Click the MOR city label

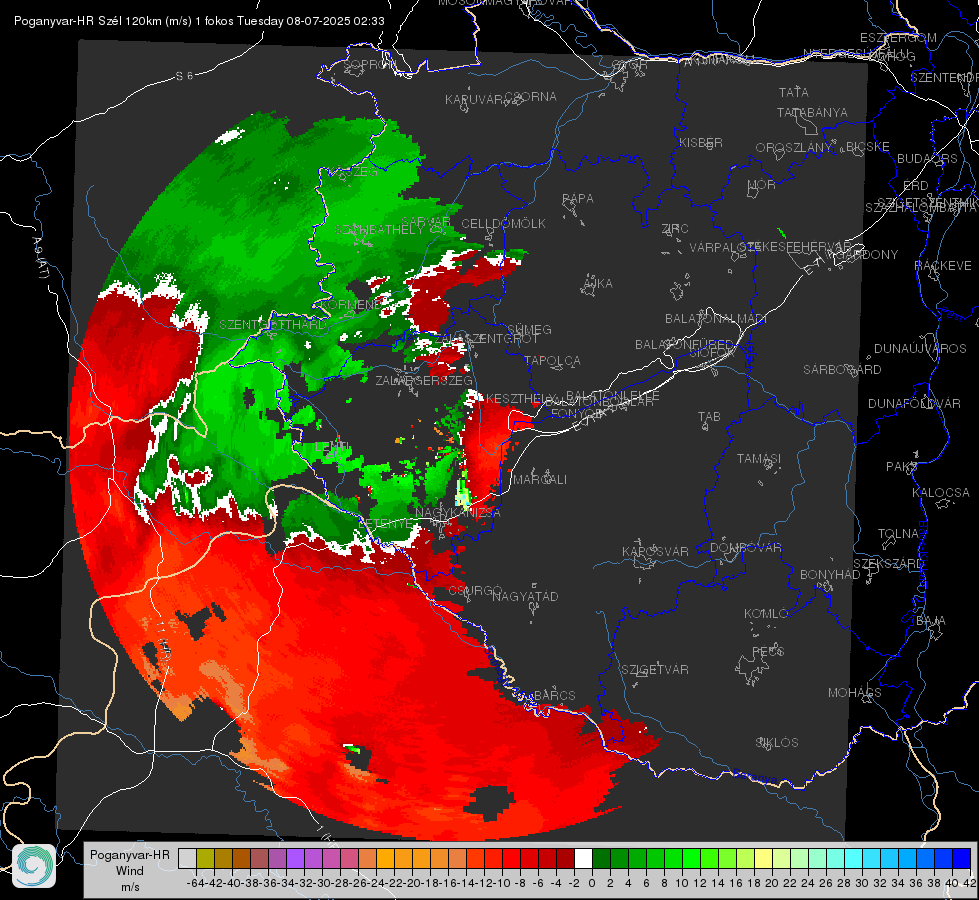click(762, 184)
